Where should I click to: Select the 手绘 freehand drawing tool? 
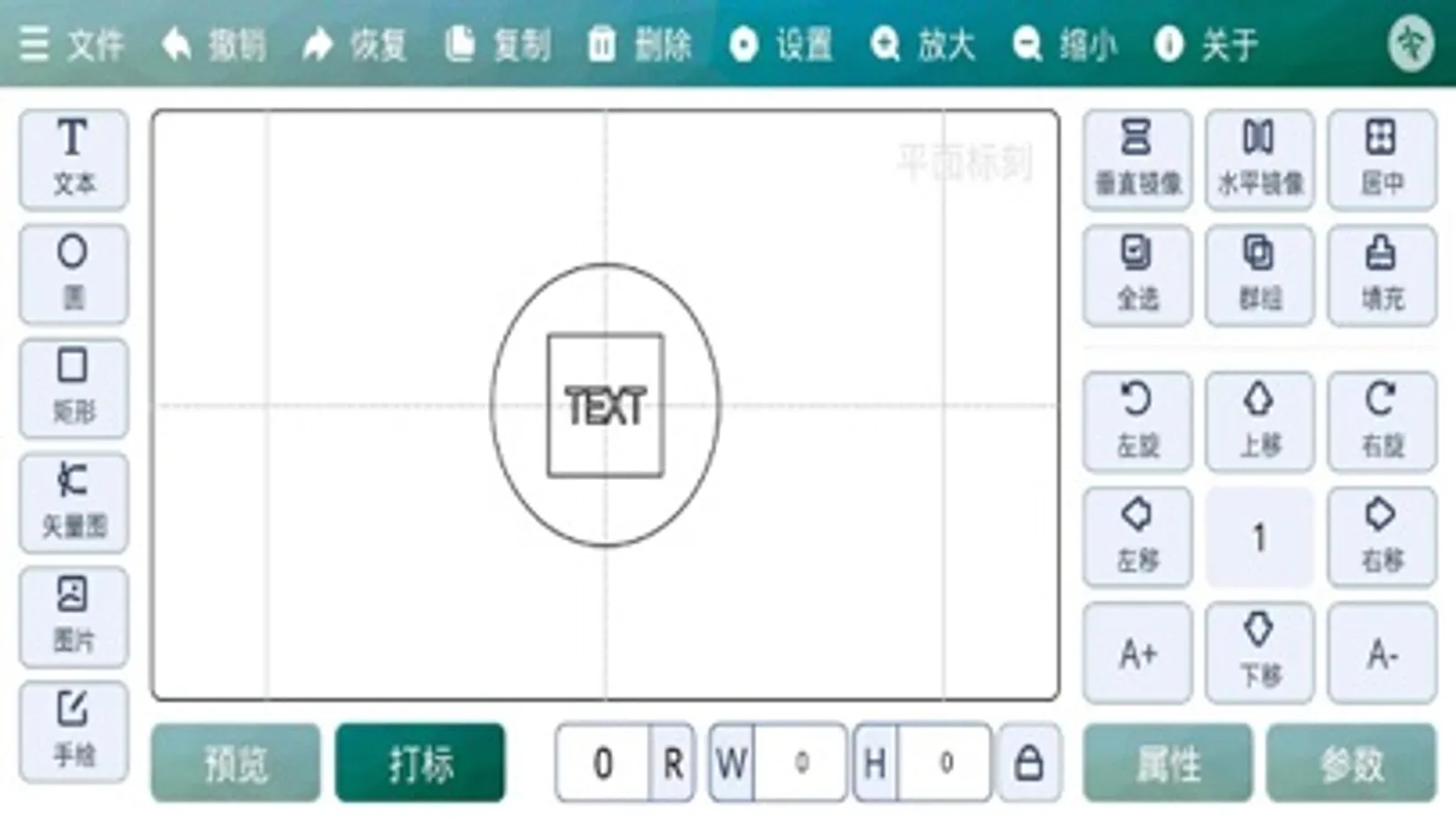(x=74, y=732)
